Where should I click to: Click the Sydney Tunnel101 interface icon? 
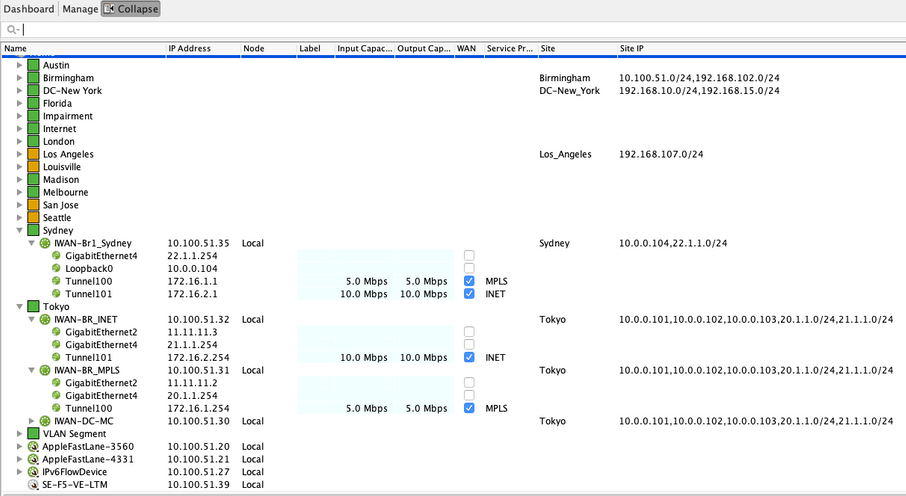pos(56,294)
